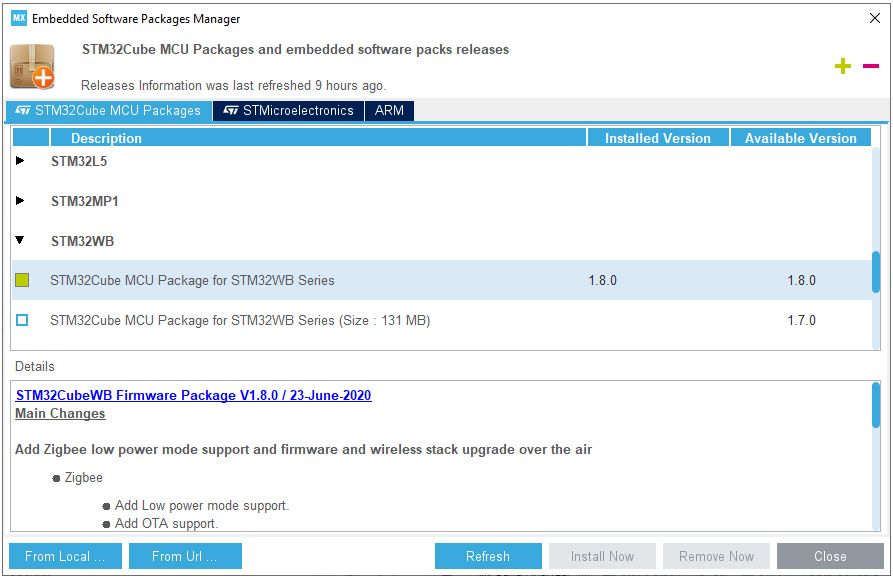Click the green plus expand-all icon

[x=842, y=66]
